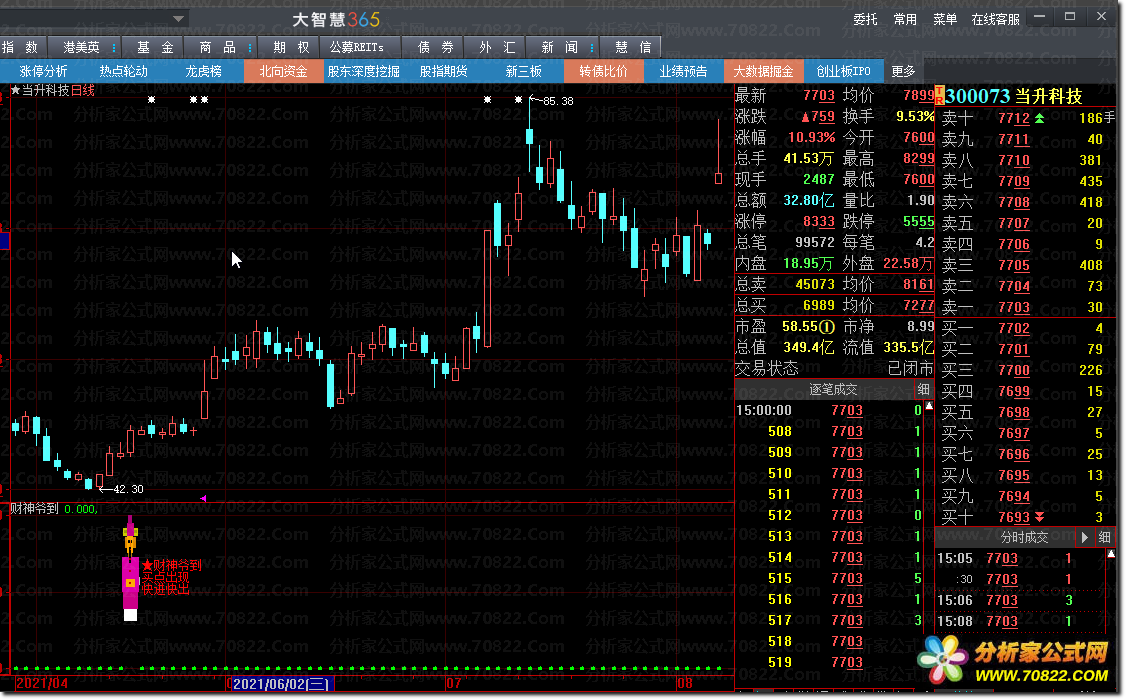Click the 300073 当升科技 stock title

point(1013,96)
